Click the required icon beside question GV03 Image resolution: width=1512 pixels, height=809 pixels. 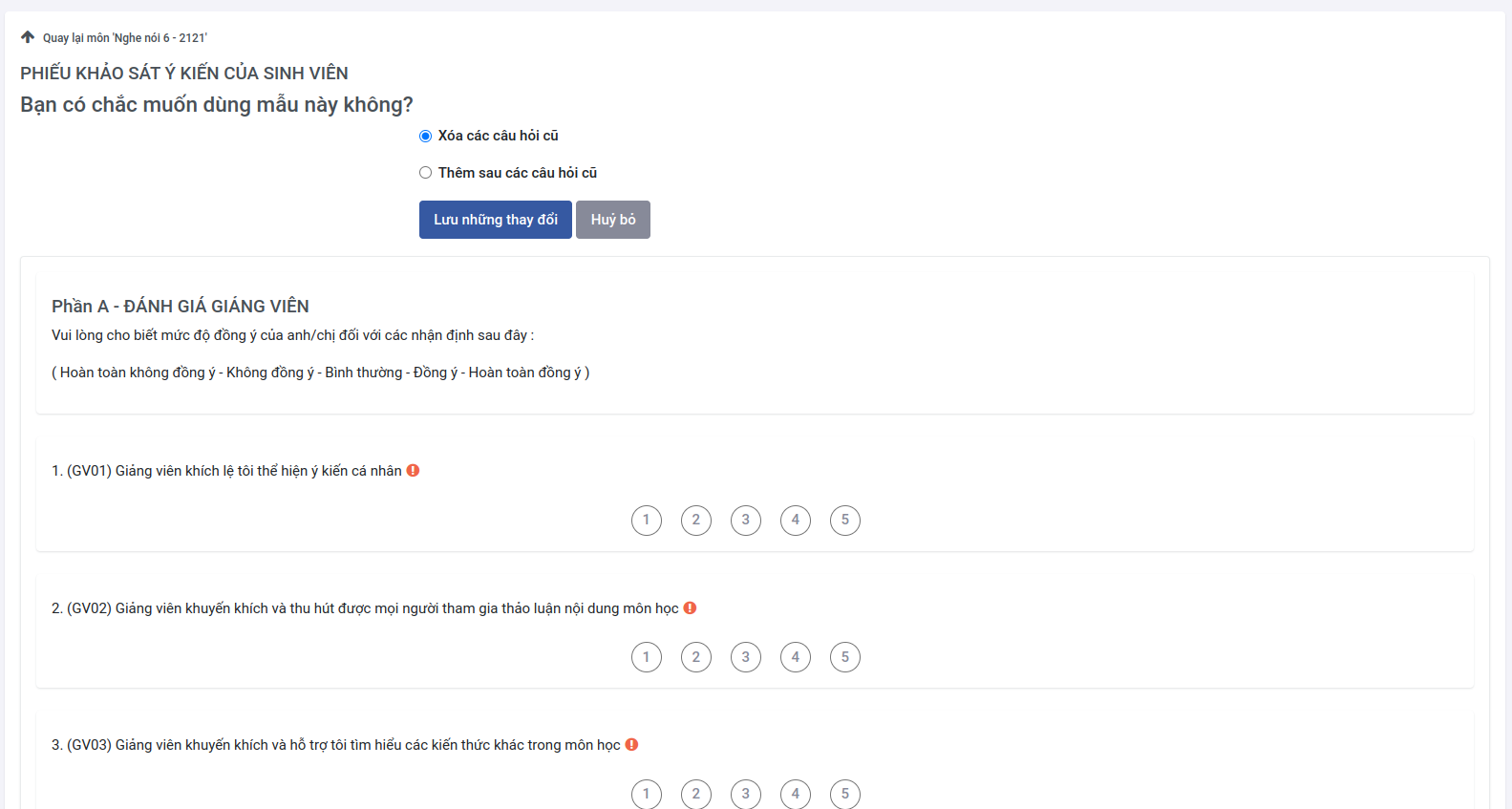[x=631, y=744]
